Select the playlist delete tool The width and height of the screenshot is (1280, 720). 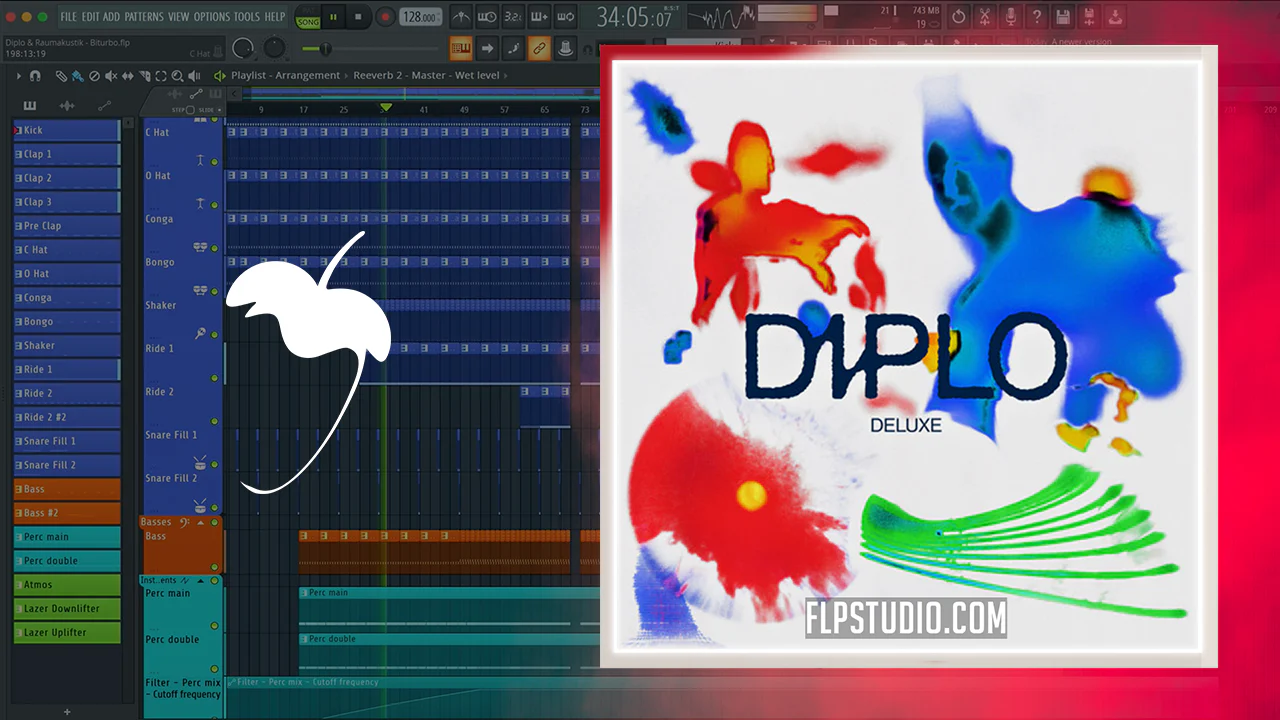tap(94, 76)
